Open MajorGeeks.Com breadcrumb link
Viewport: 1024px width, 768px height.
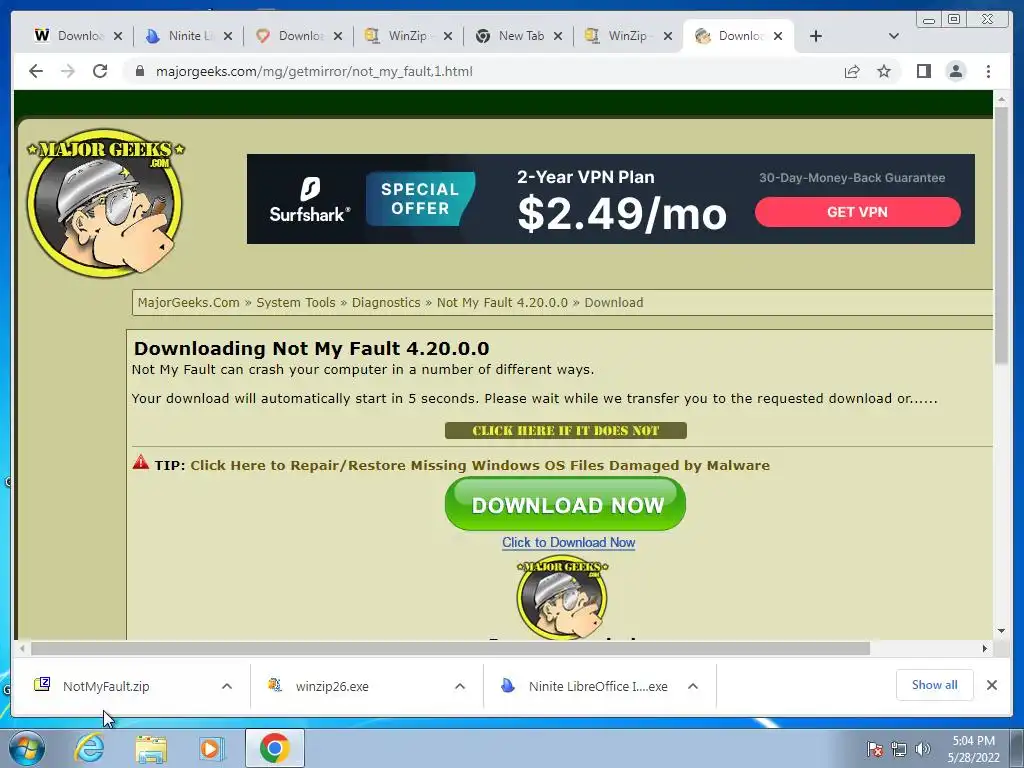click(189, 302)
